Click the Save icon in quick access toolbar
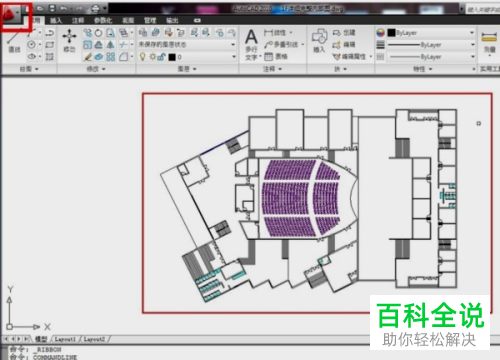 click(x=52, y=8)
